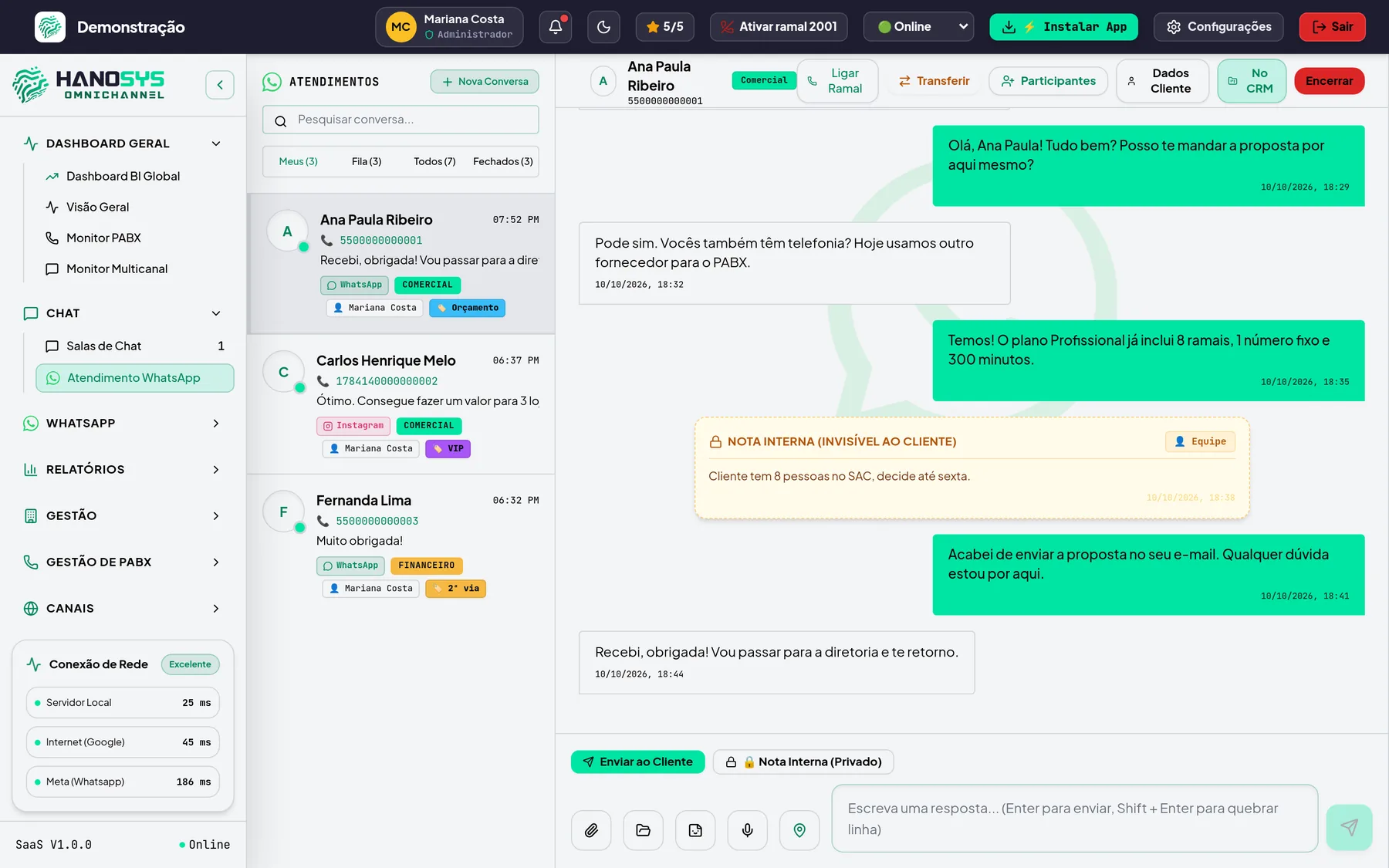Open Salas de Chat
Viewport: 1389px width, 868px height.
pos(135,346)
